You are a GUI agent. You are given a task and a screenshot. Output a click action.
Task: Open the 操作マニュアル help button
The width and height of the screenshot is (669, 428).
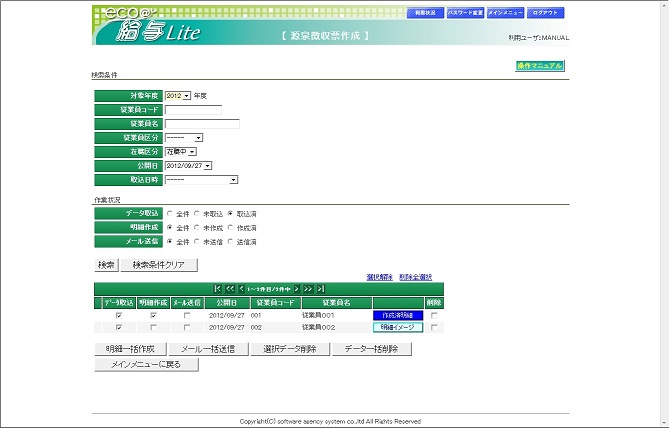[540, 66]
